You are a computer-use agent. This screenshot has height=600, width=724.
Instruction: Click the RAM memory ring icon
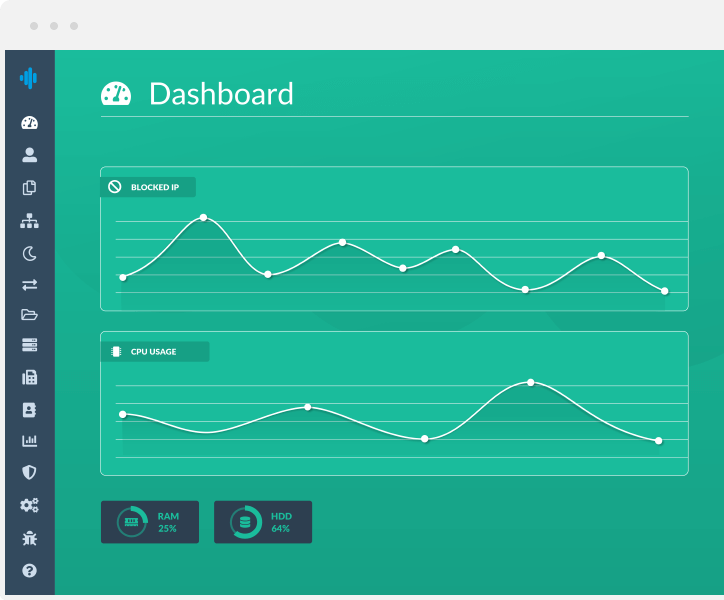pos(132,521)
